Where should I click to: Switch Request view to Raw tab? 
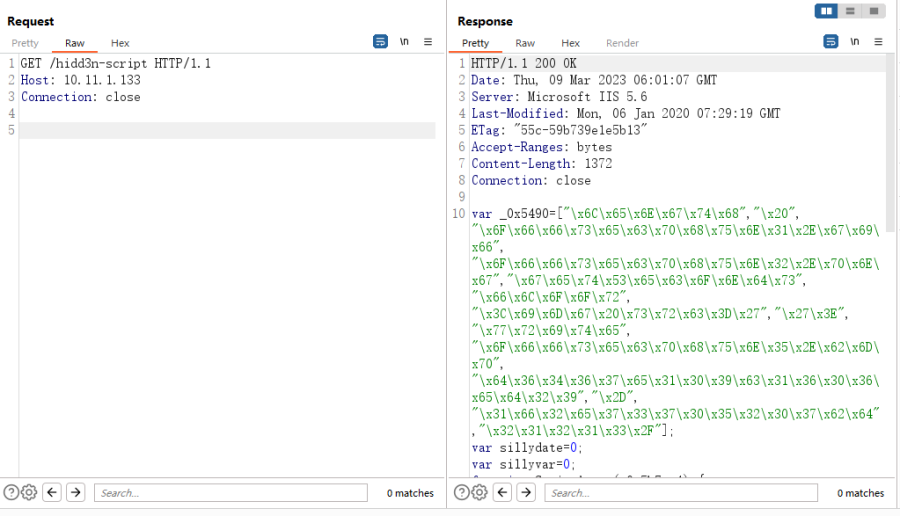75,43
